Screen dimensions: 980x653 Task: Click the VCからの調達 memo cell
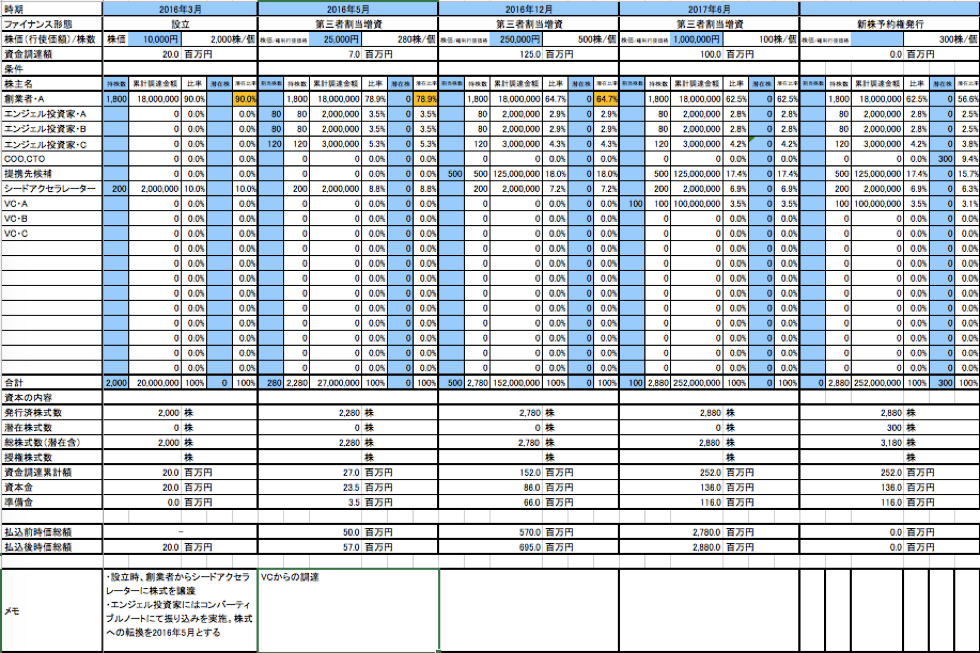point(348,611)
